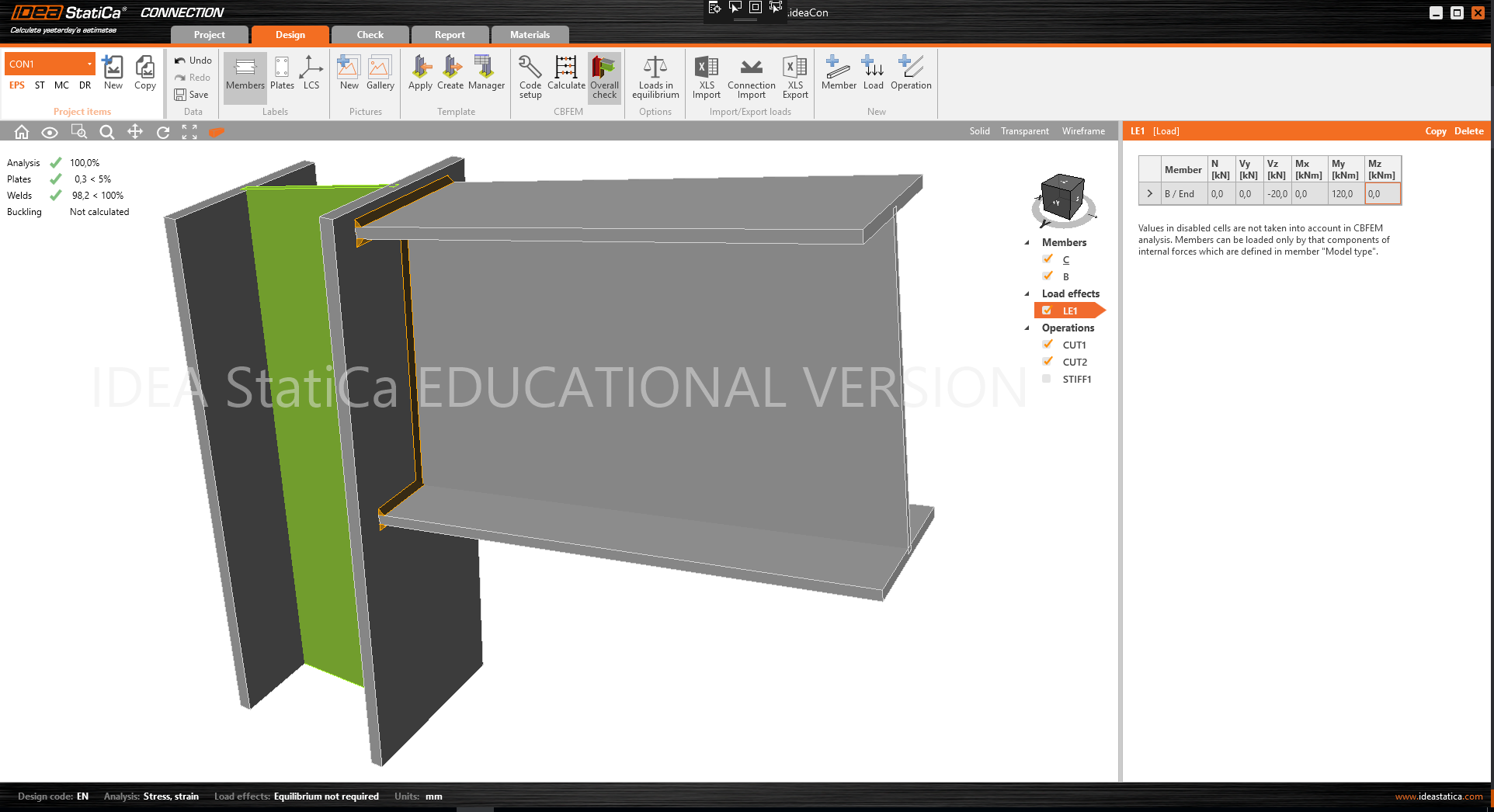Image resolution: width=1494 pixels, height=812 pixels.
Task: Open the Materials tab
Action: (x=530, y=35)
